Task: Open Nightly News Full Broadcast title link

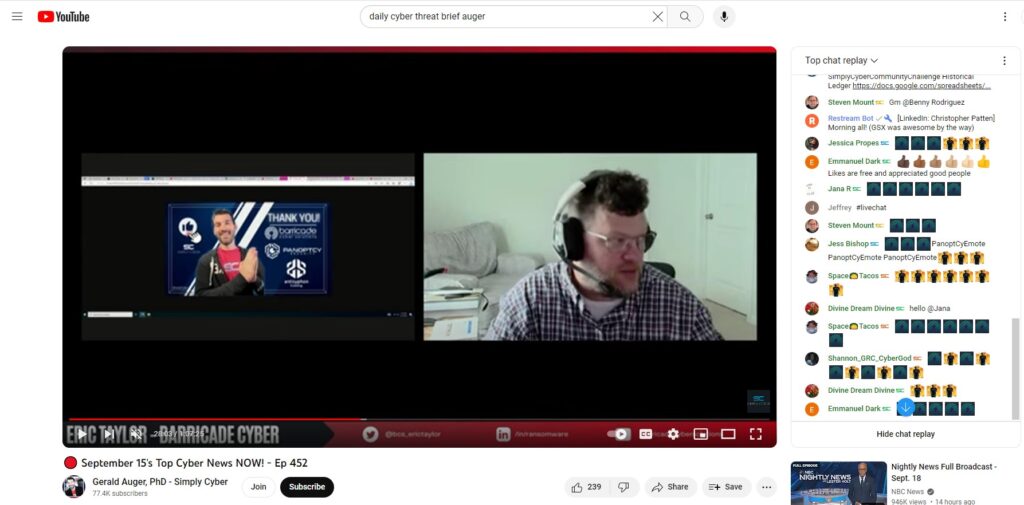Action: click(x=944, y=472)
